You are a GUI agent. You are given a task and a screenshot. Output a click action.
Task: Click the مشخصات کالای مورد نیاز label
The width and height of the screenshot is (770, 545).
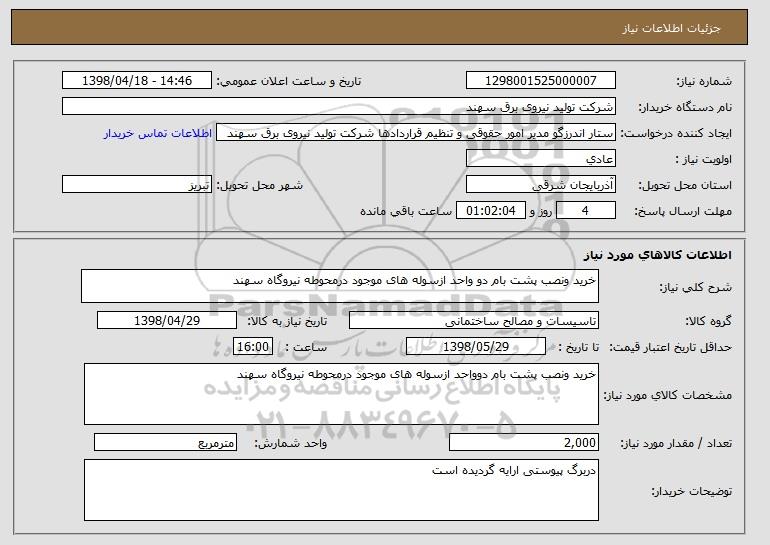coord(667,395)
